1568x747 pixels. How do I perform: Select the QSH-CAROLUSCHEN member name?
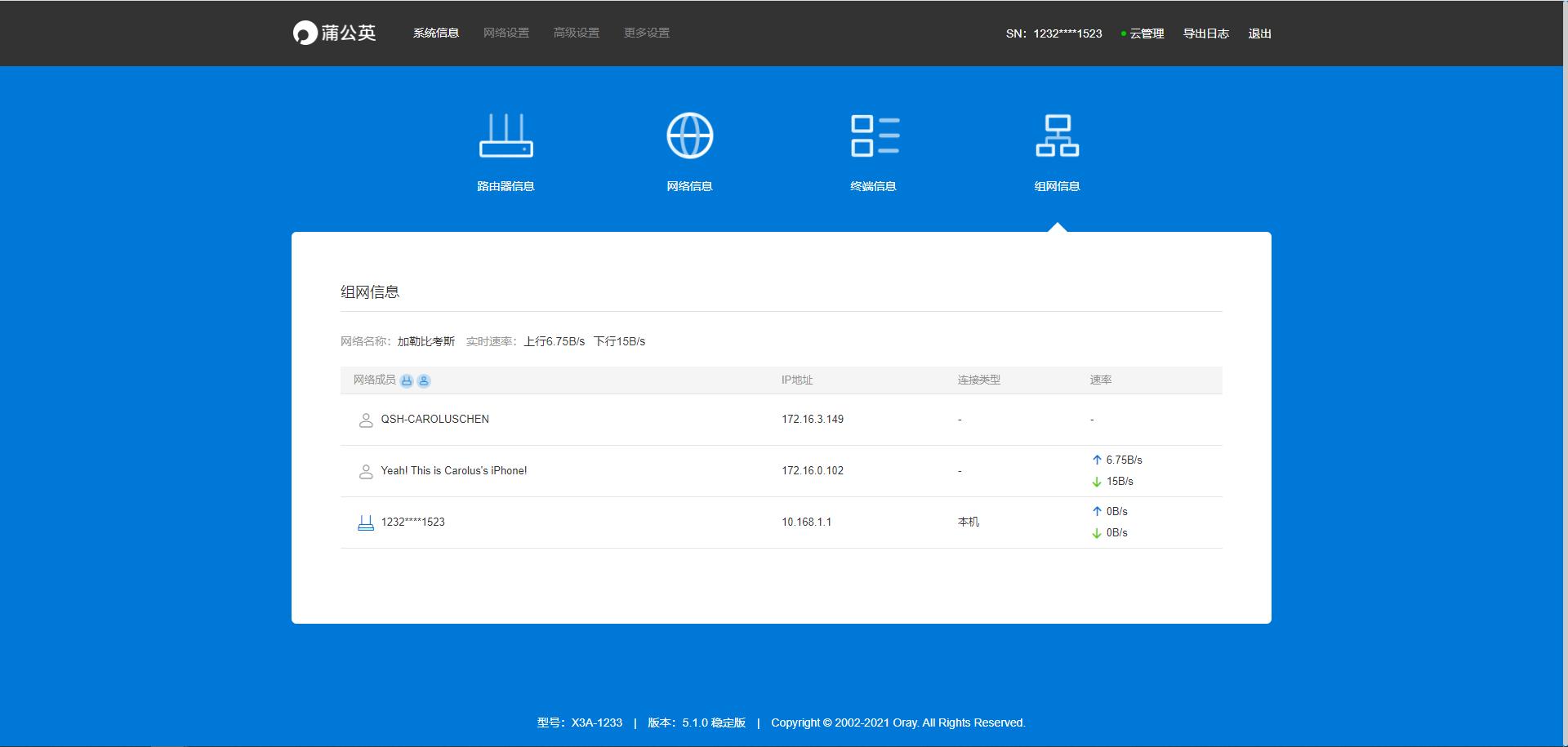[435, 420]
